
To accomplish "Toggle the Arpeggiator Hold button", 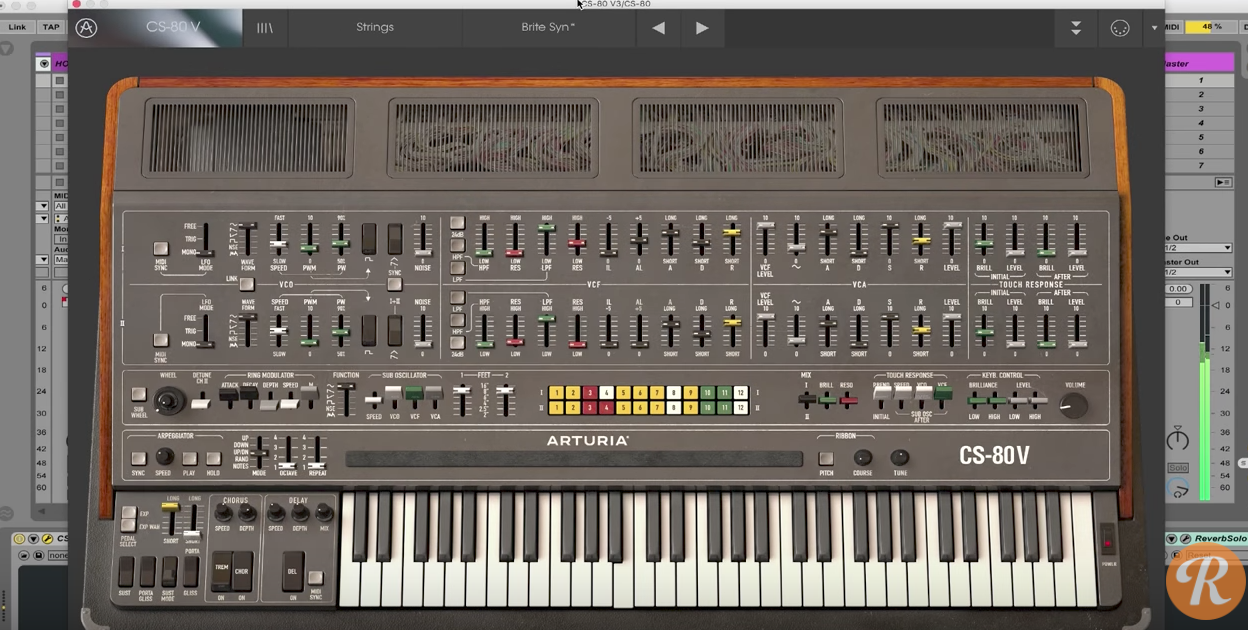I will click(x=213, y=459).
